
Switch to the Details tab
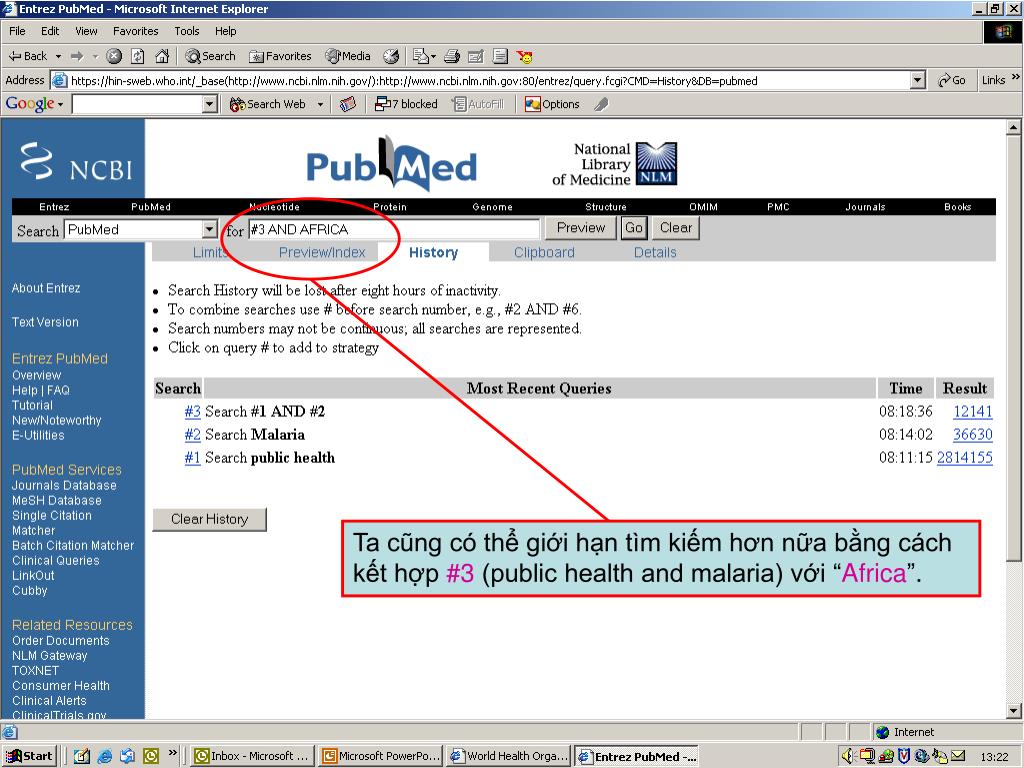coord(655,253)
